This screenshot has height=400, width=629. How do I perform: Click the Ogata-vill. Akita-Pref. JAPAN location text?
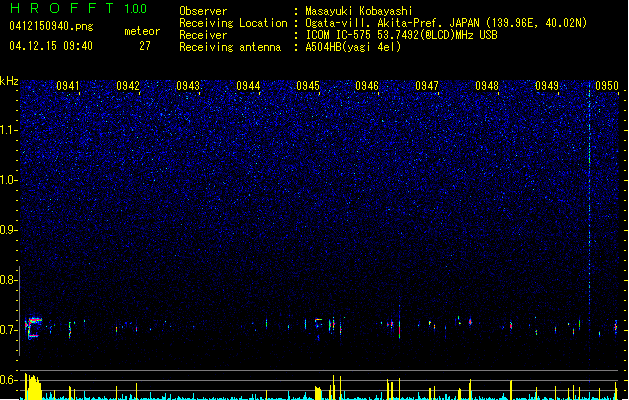point(446,23)
